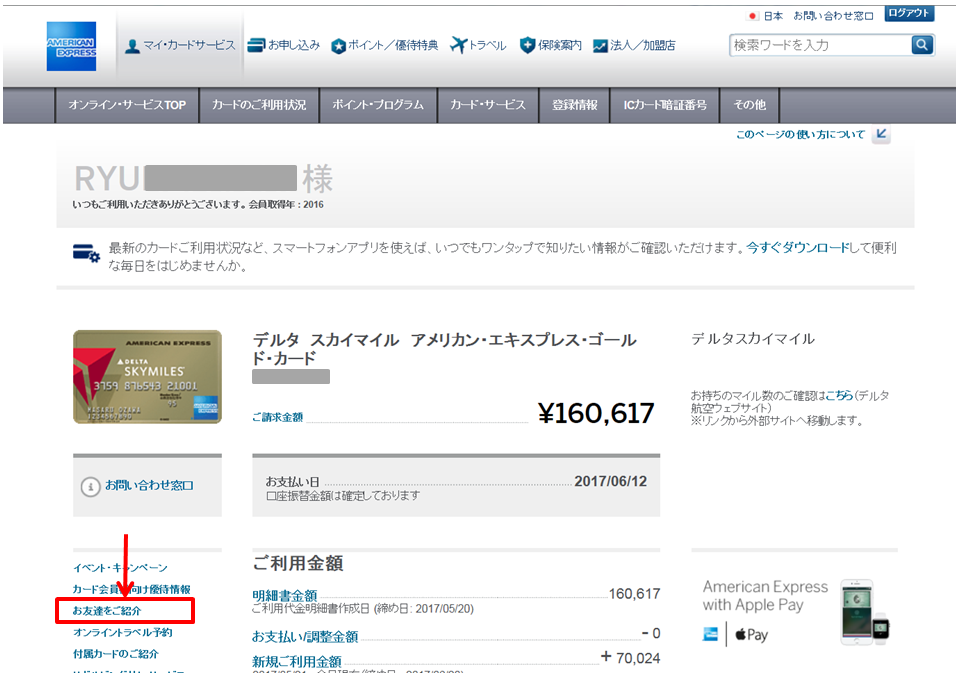Viewport: 956px width, 674px height.
Task: Click the Apple Pay logo
Action: click(x=751, y=635)
